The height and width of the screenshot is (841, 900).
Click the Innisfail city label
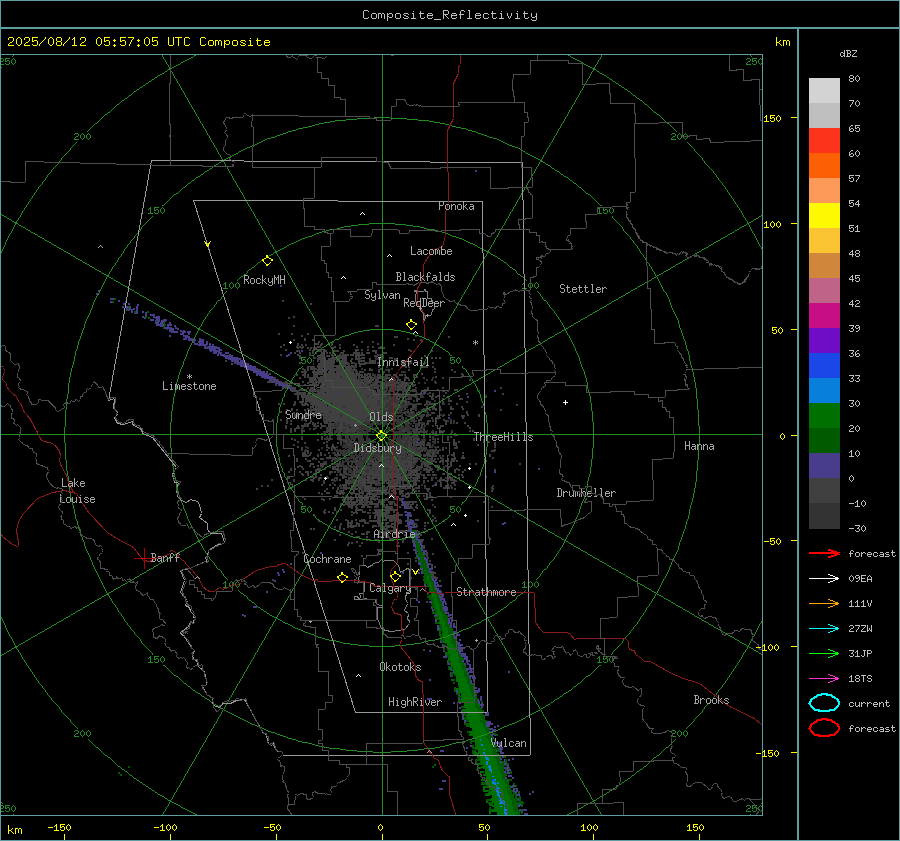(403, 362)
